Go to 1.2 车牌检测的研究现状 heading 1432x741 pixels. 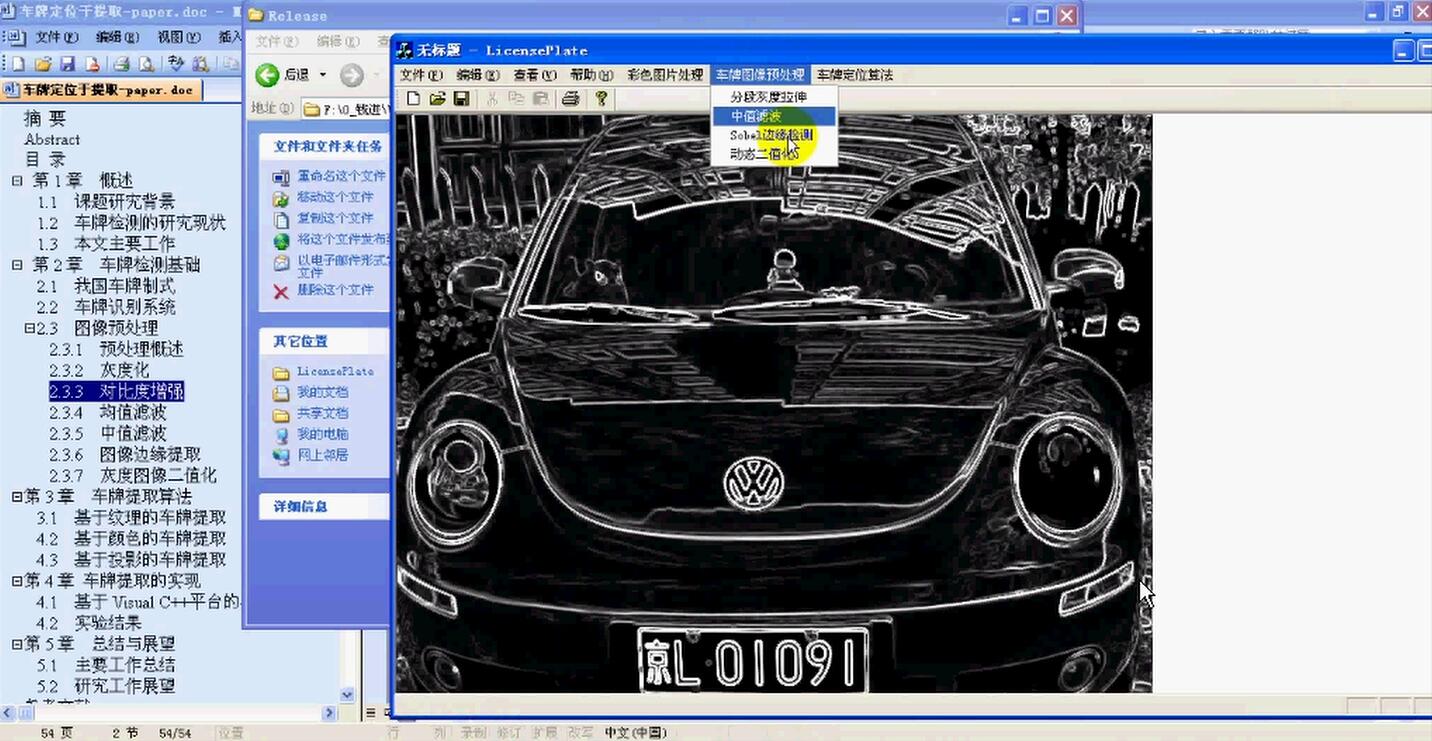[132, 223]
